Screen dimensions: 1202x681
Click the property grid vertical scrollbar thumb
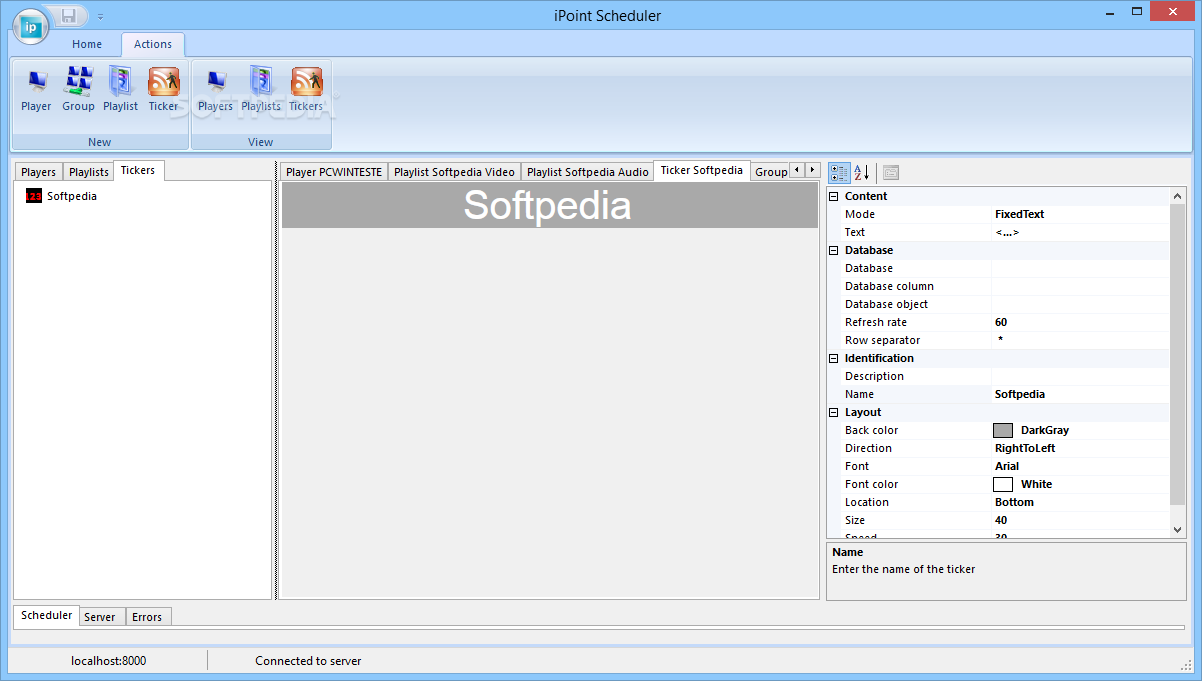pyautogui.click(x=1178, y=354)
